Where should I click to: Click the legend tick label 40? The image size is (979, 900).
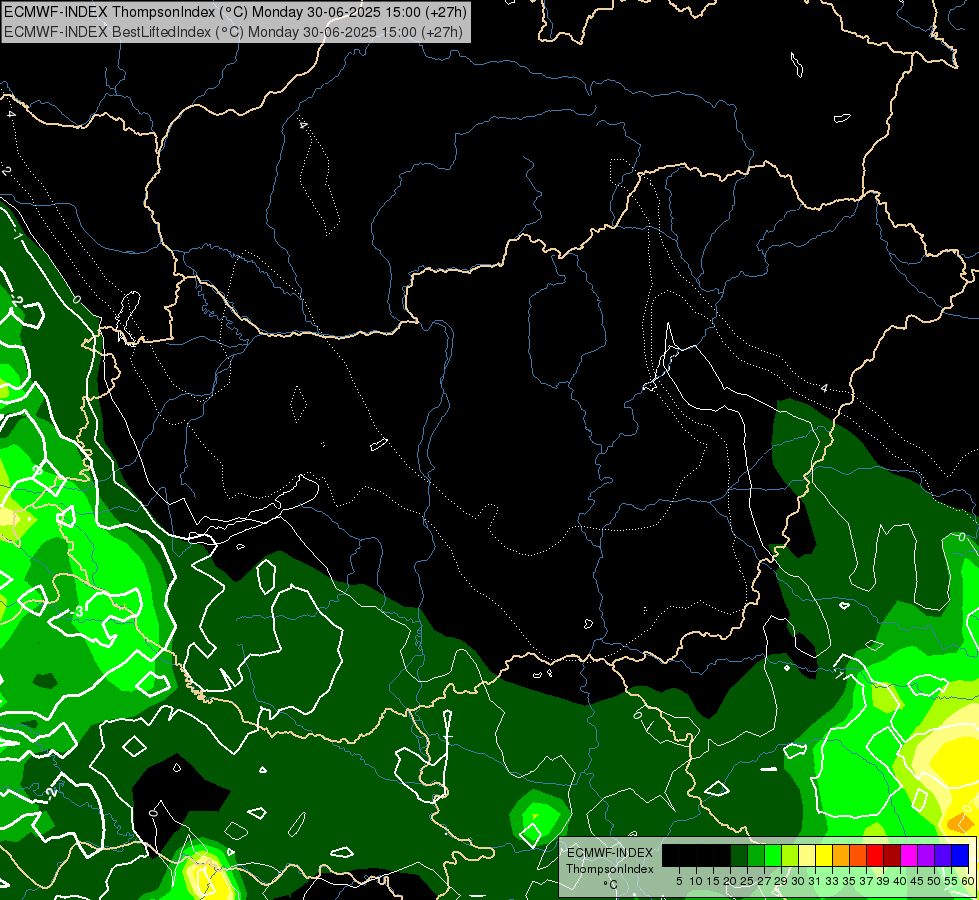pos(900,881)
